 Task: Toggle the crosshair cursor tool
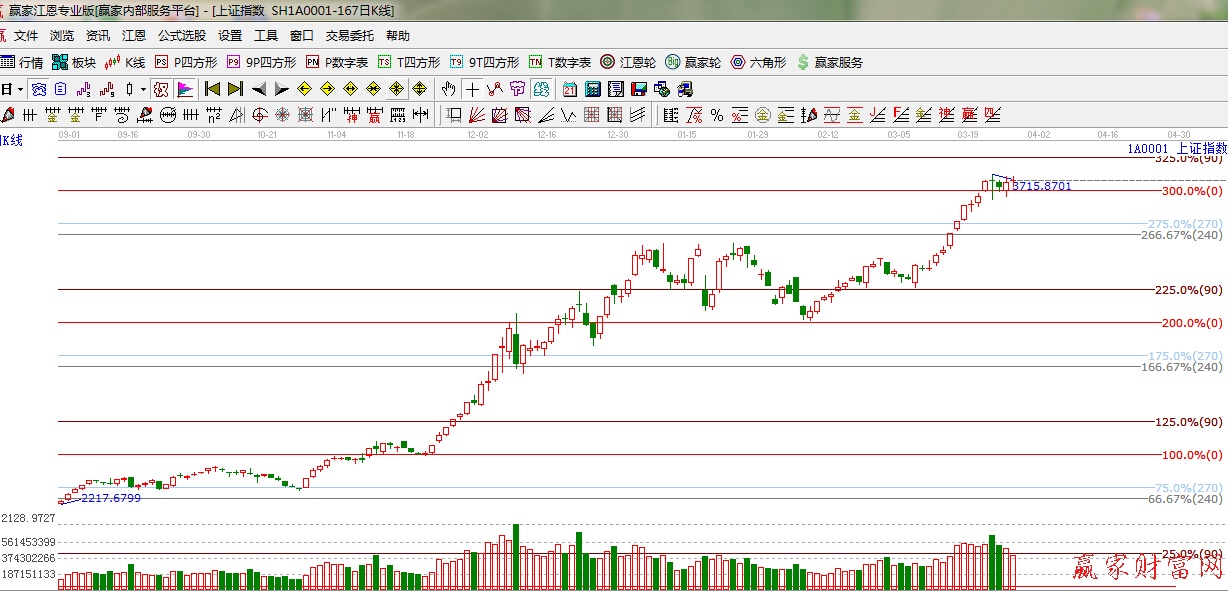(472, 89)
